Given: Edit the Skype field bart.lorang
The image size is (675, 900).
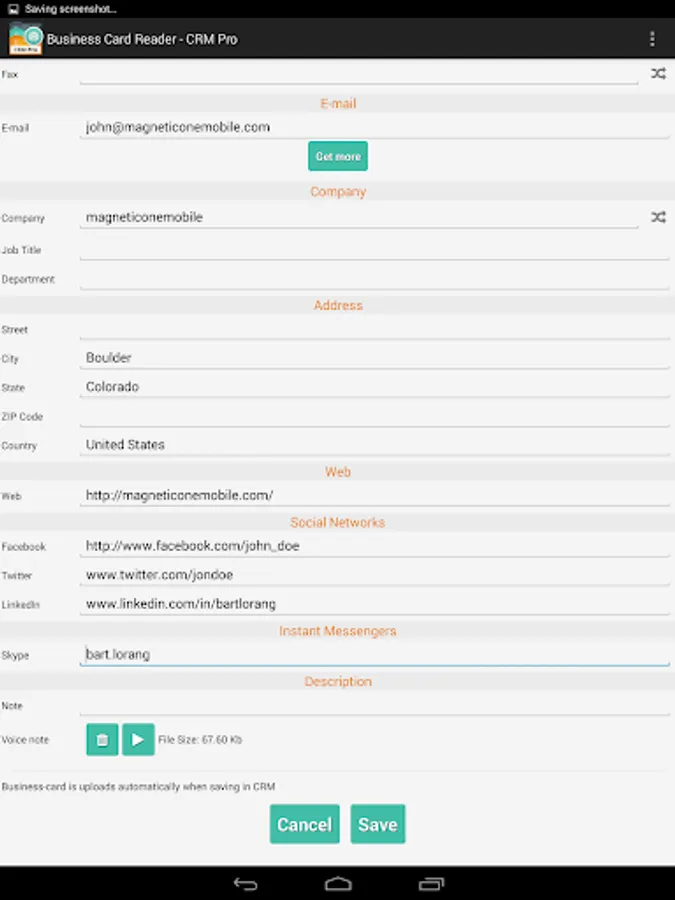Looking at the screenshot, I should pos(374,654).
